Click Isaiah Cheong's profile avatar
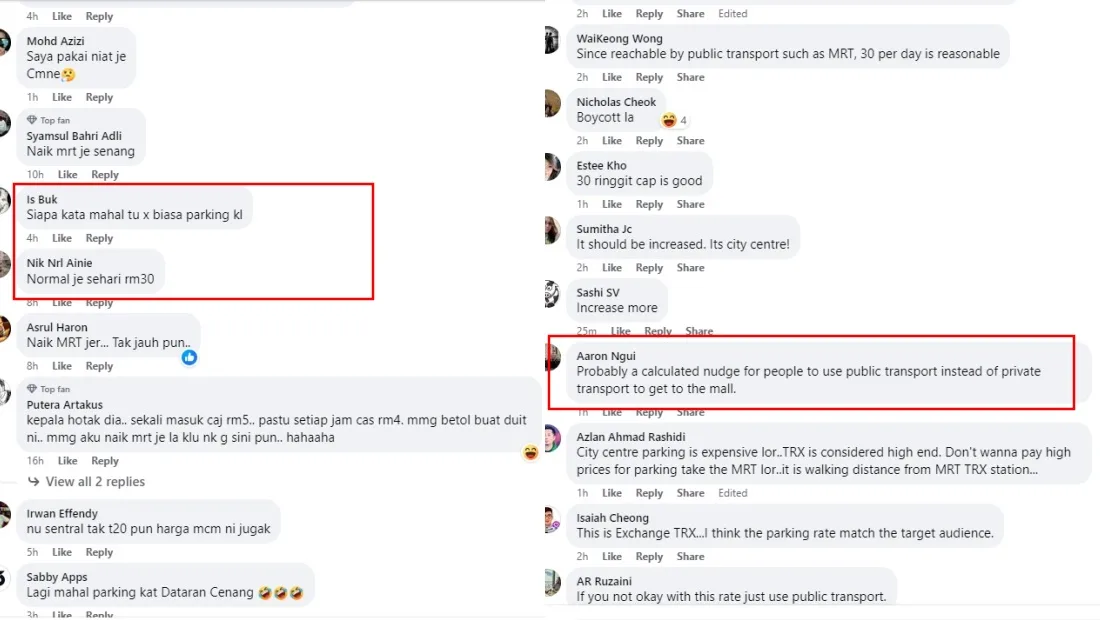 tap(552, 519)
